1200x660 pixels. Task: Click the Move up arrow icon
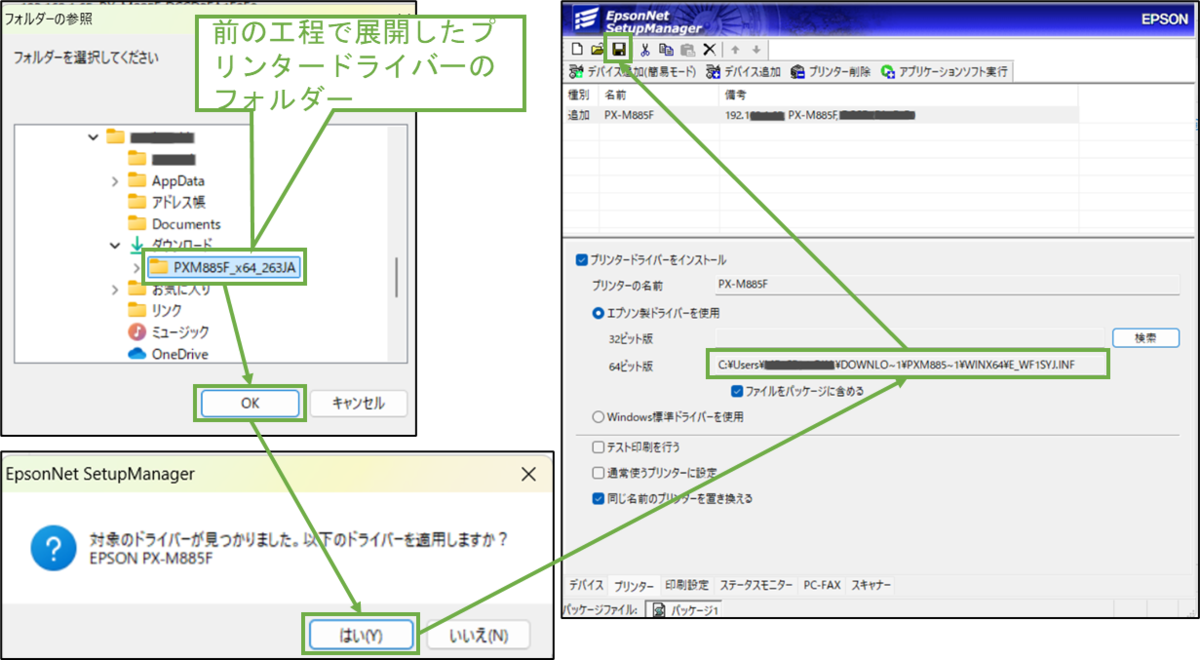(735, 49)
